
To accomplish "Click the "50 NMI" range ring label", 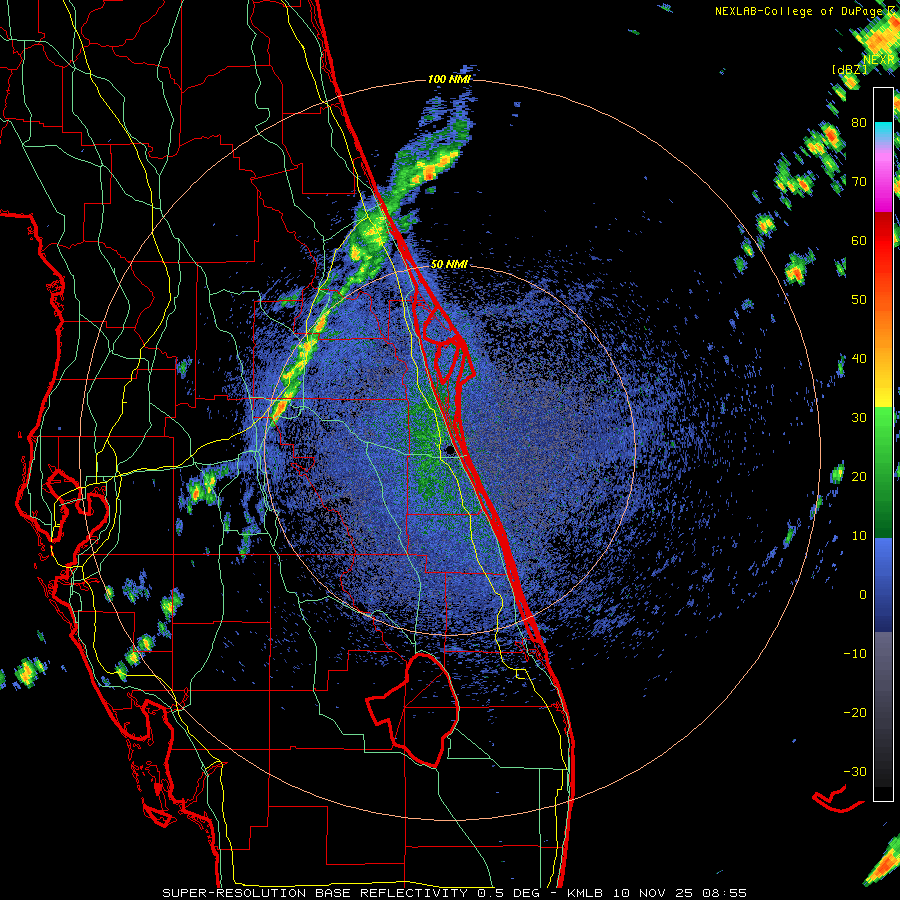I will click(x=449, y=265).
